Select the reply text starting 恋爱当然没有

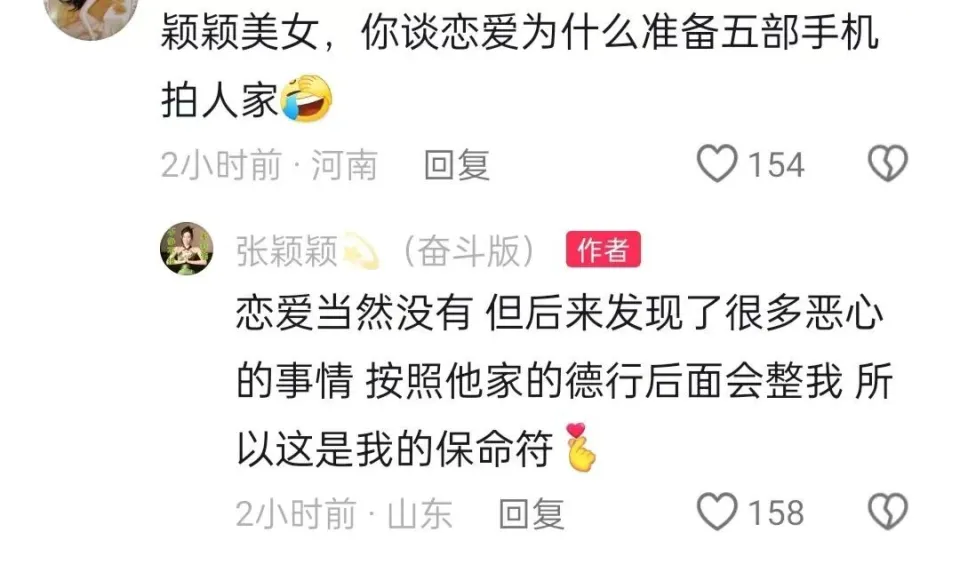tap(564, 382)
